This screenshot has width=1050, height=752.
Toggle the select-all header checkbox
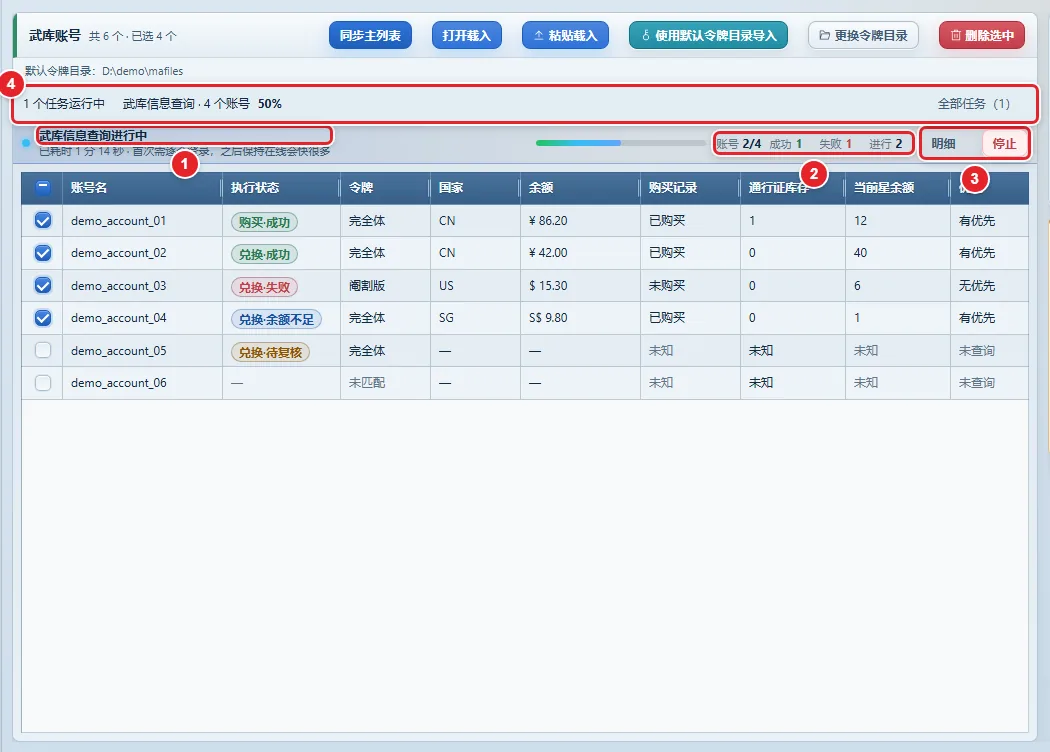[43, 187]
